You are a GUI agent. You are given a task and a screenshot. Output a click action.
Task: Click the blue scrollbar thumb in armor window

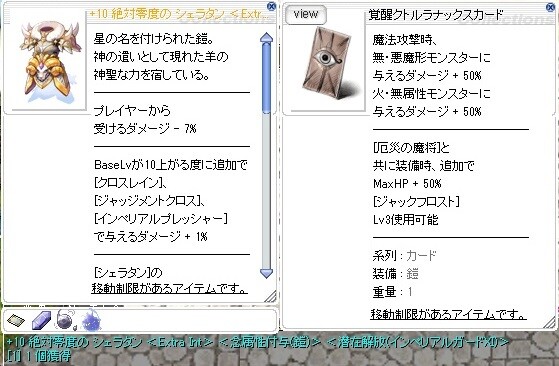(x=267, y=77)
